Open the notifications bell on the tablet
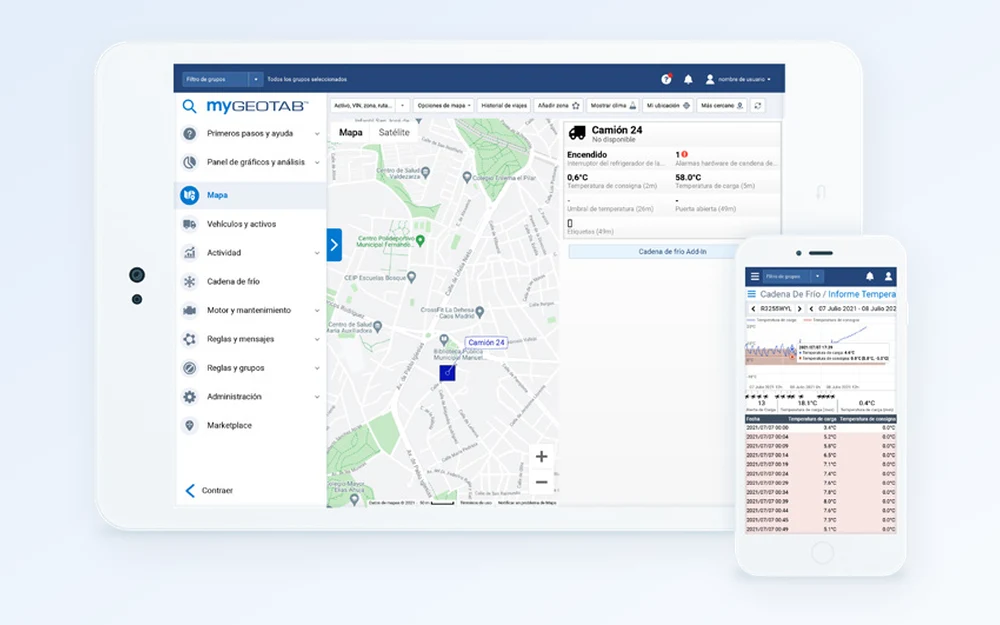 (688, 79)
